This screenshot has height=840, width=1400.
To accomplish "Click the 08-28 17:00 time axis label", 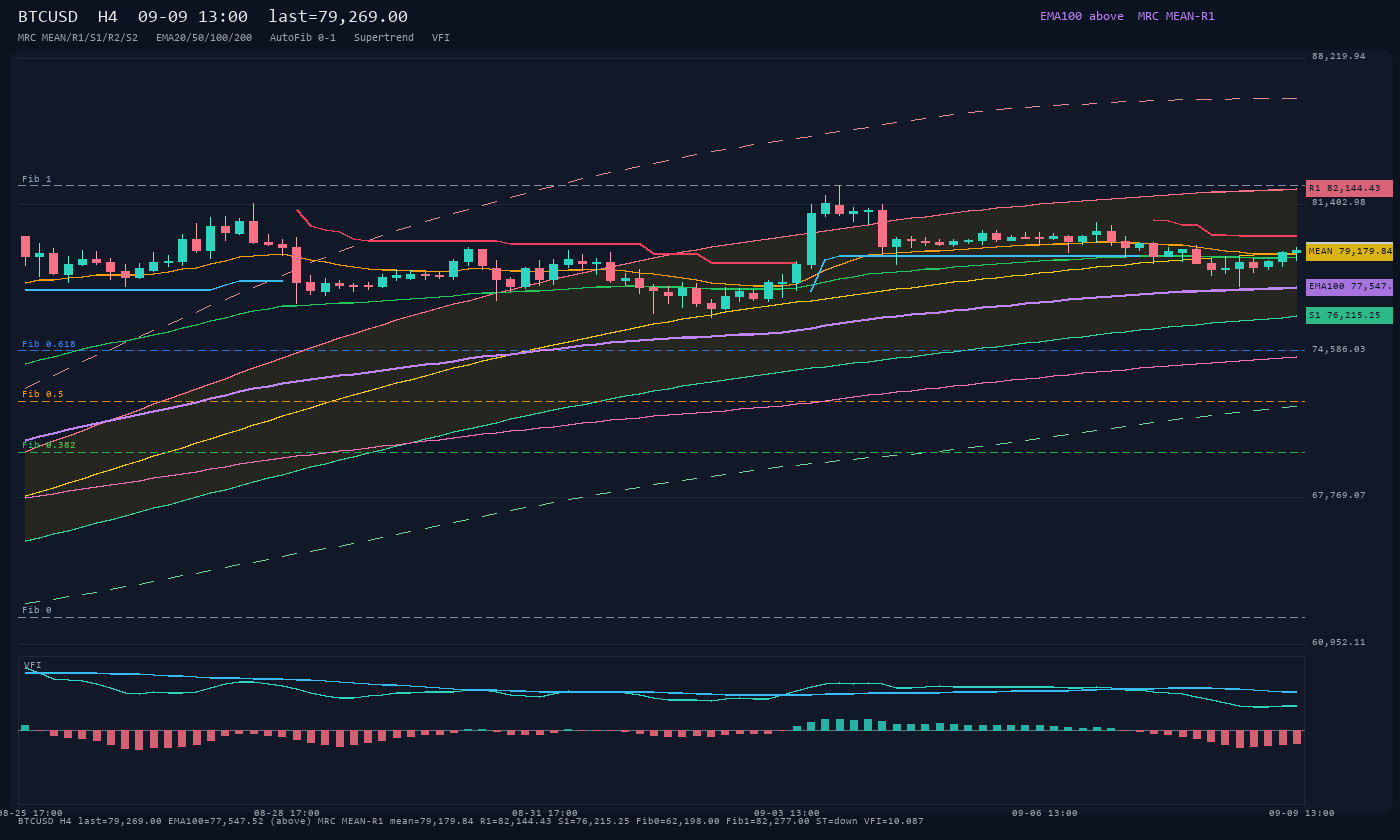I will click(287, 813).
